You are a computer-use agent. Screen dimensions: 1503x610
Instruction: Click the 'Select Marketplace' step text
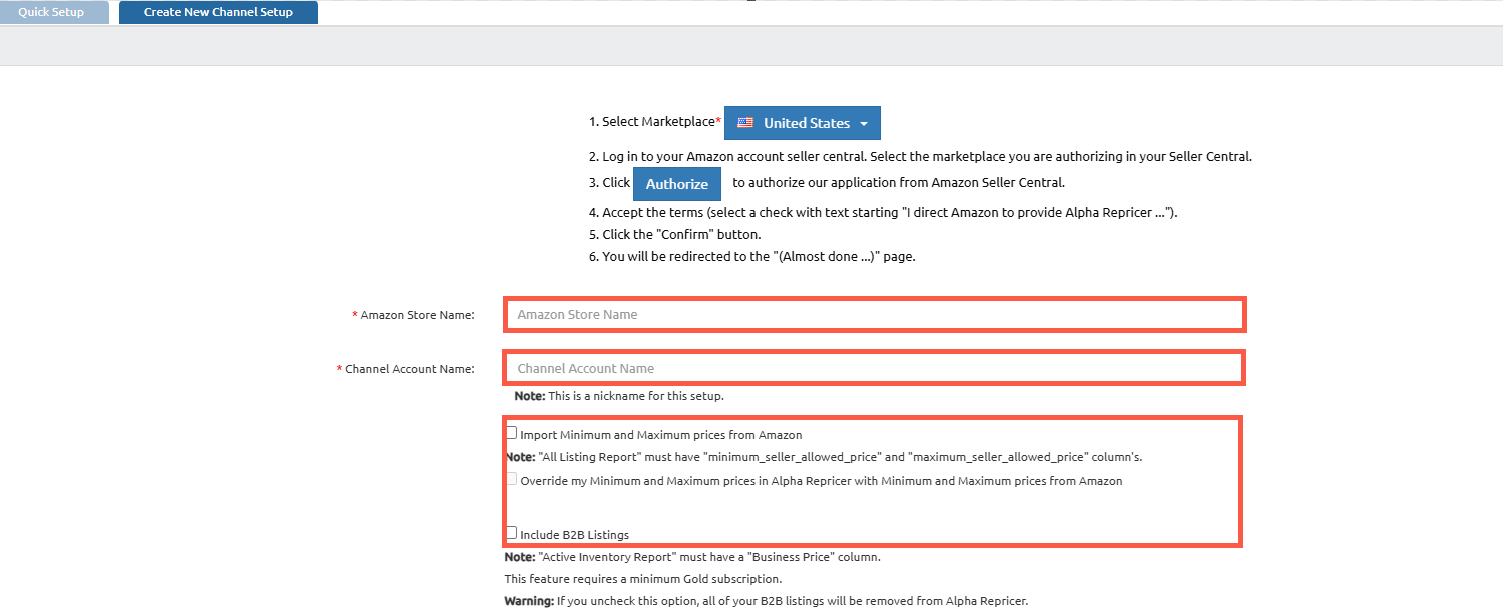(658, 122)
